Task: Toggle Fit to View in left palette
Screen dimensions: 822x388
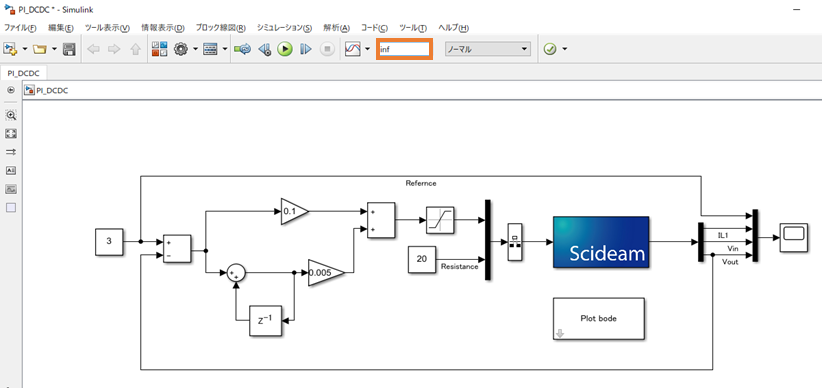Action: click(11, 134)
